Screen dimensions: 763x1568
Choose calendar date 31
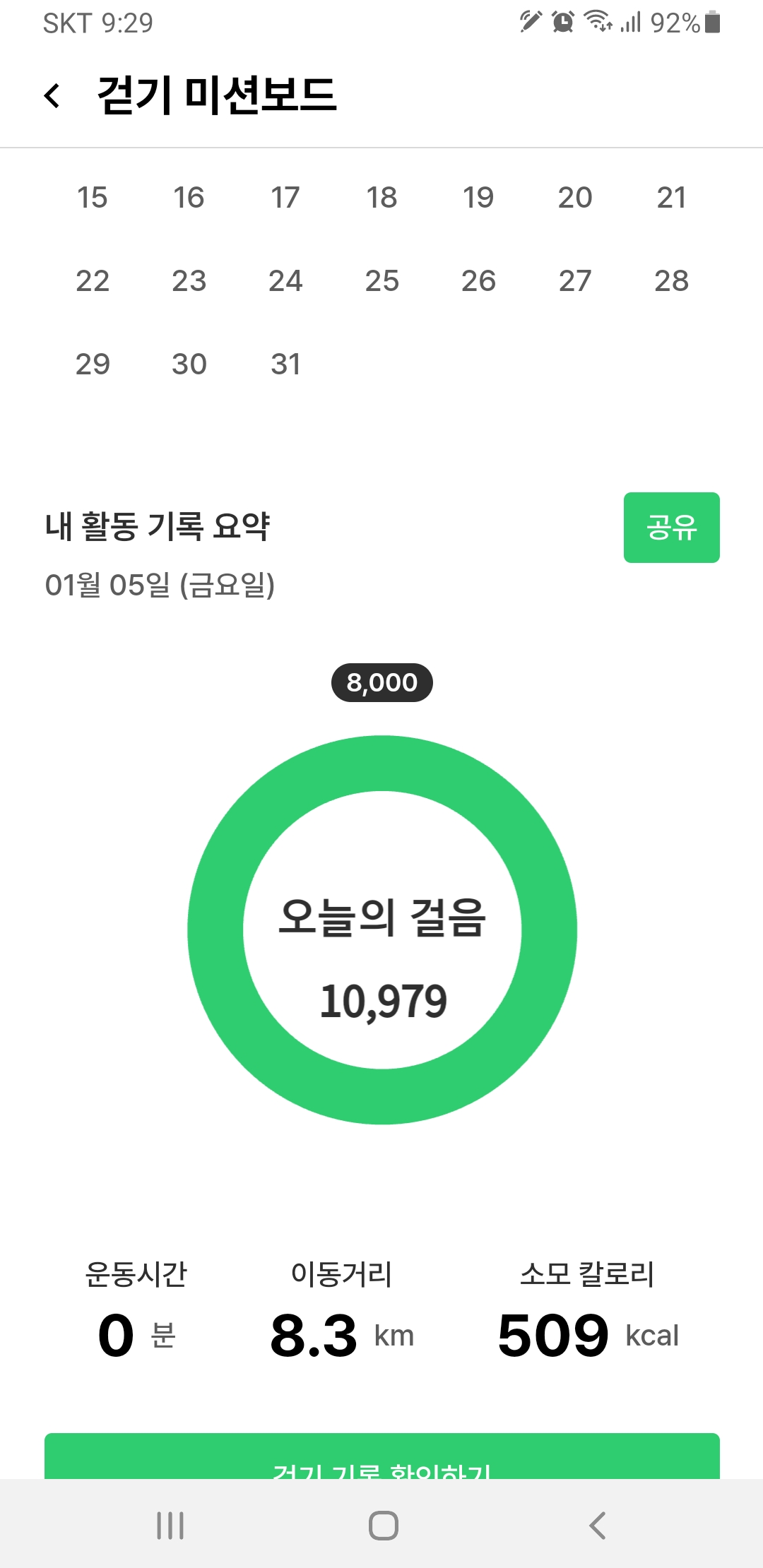pos(285,364)
